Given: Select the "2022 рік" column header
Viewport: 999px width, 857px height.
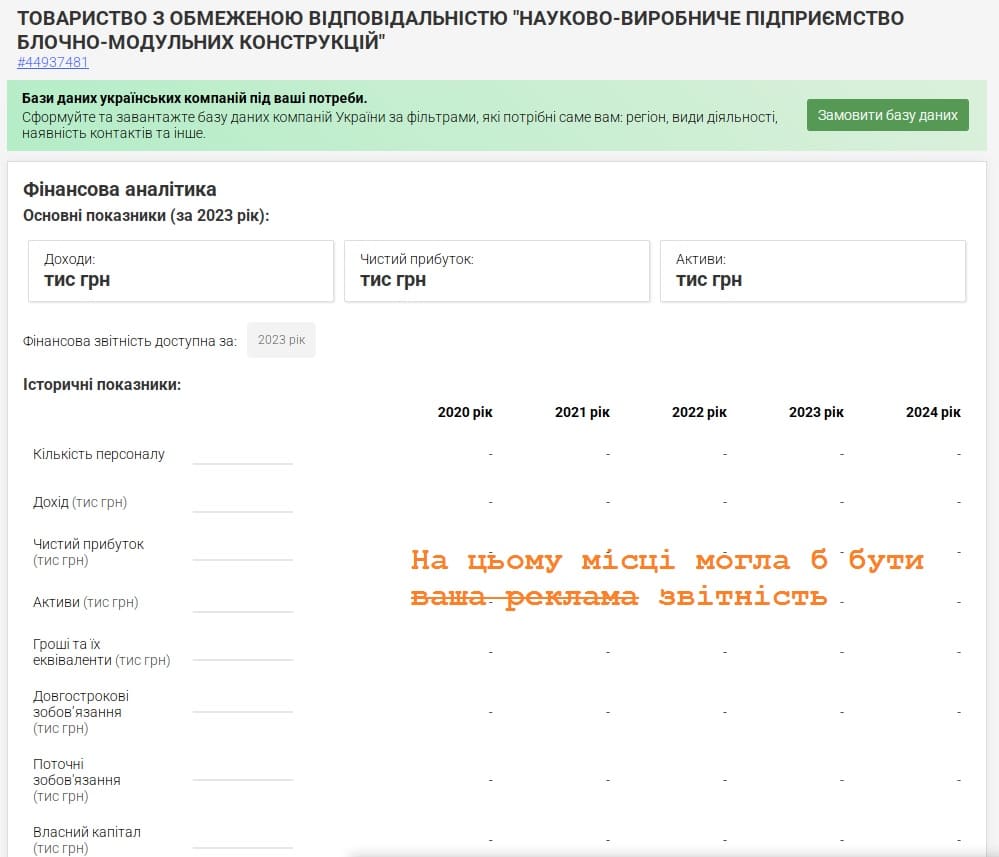Looking at the screenshot, I should [699, 412].
